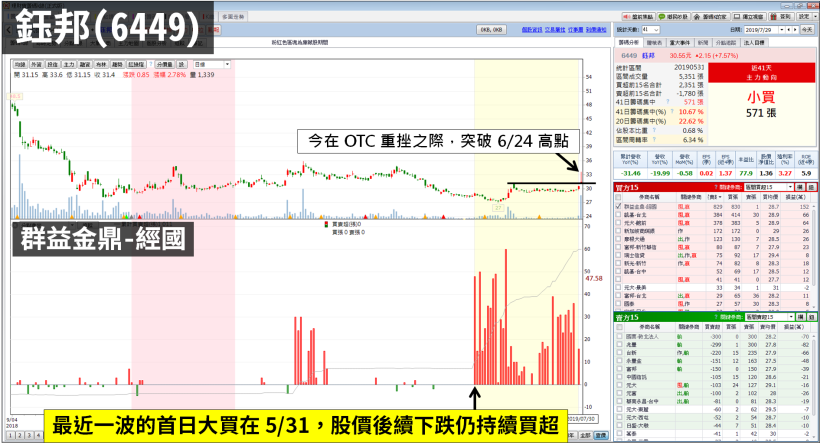
Task: Click help icon beside 41日籌碼集中(%)
Action: coord(672,111)
